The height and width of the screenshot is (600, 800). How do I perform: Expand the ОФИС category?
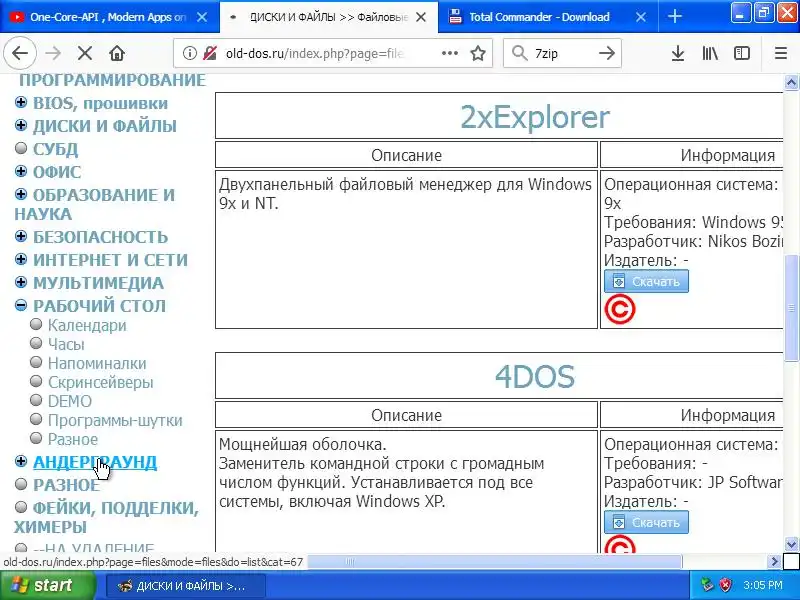tap(21, 171)
